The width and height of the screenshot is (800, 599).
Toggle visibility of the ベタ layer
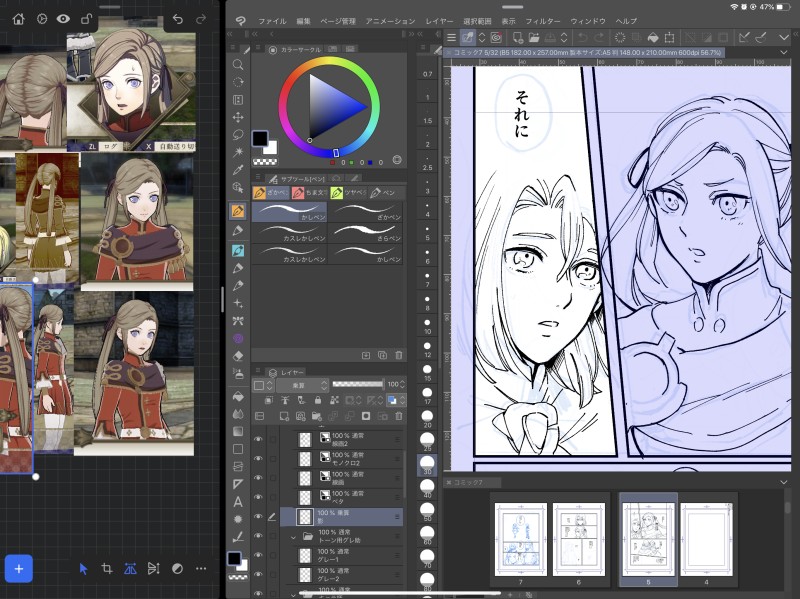[x=258, y=495]
